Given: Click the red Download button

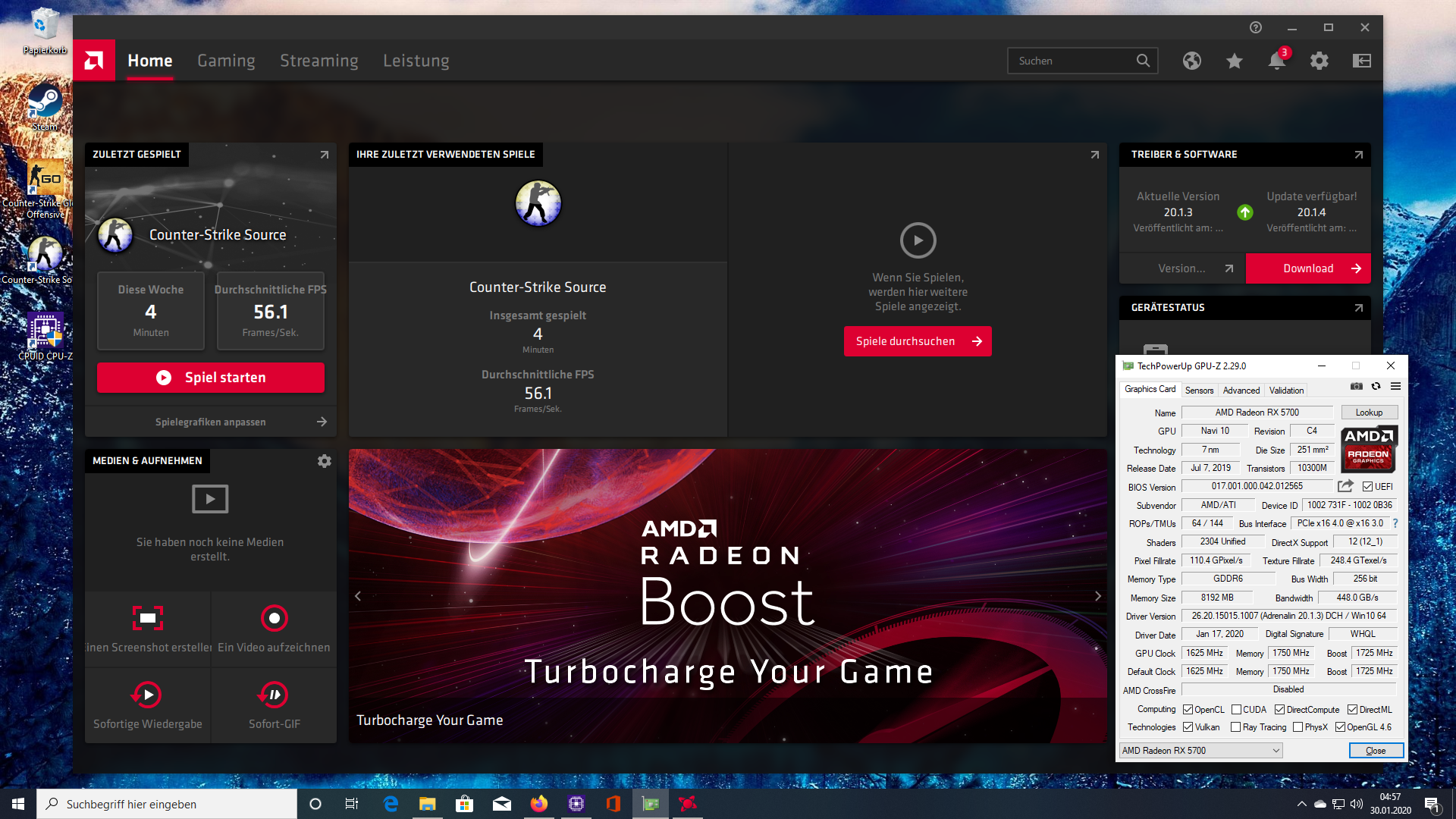Looking at the screenshot, I should (x=1307, y=268).
